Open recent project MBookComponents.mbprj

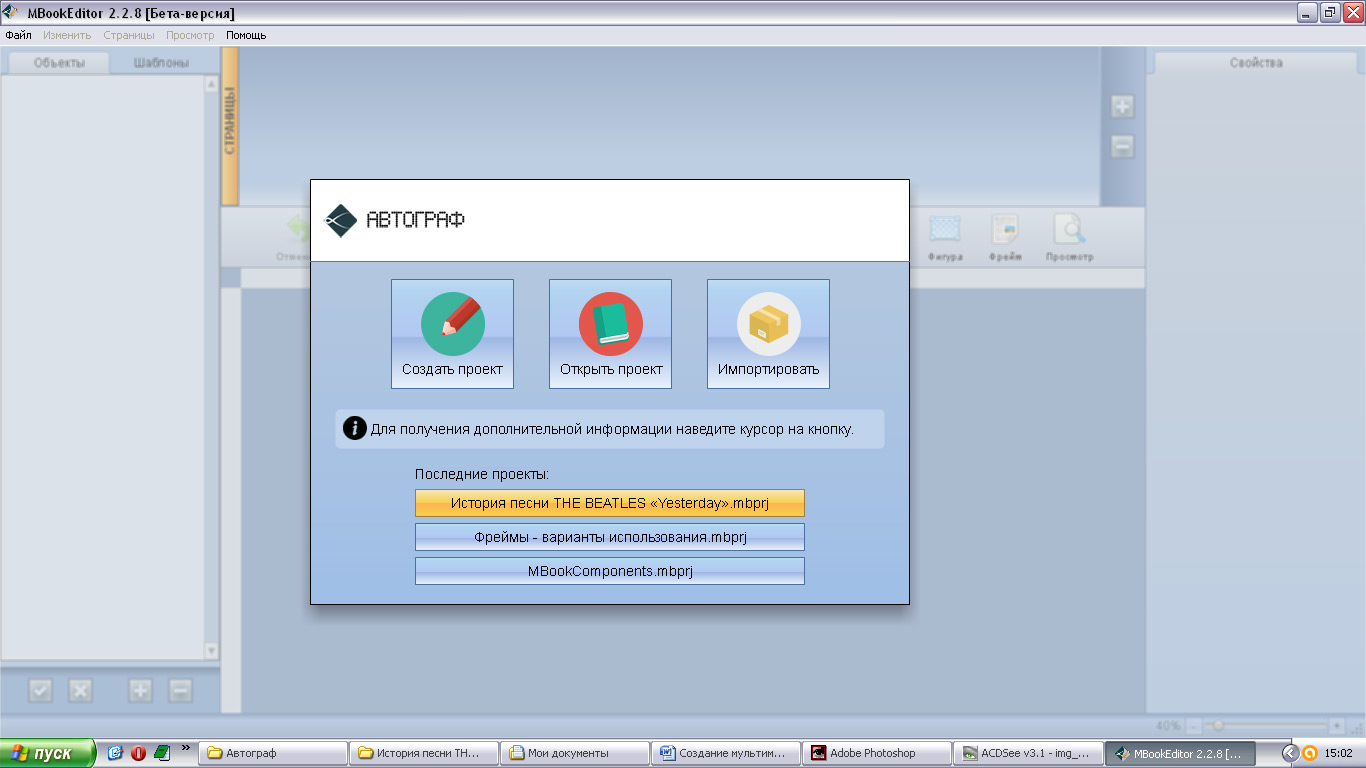(610, 571)
